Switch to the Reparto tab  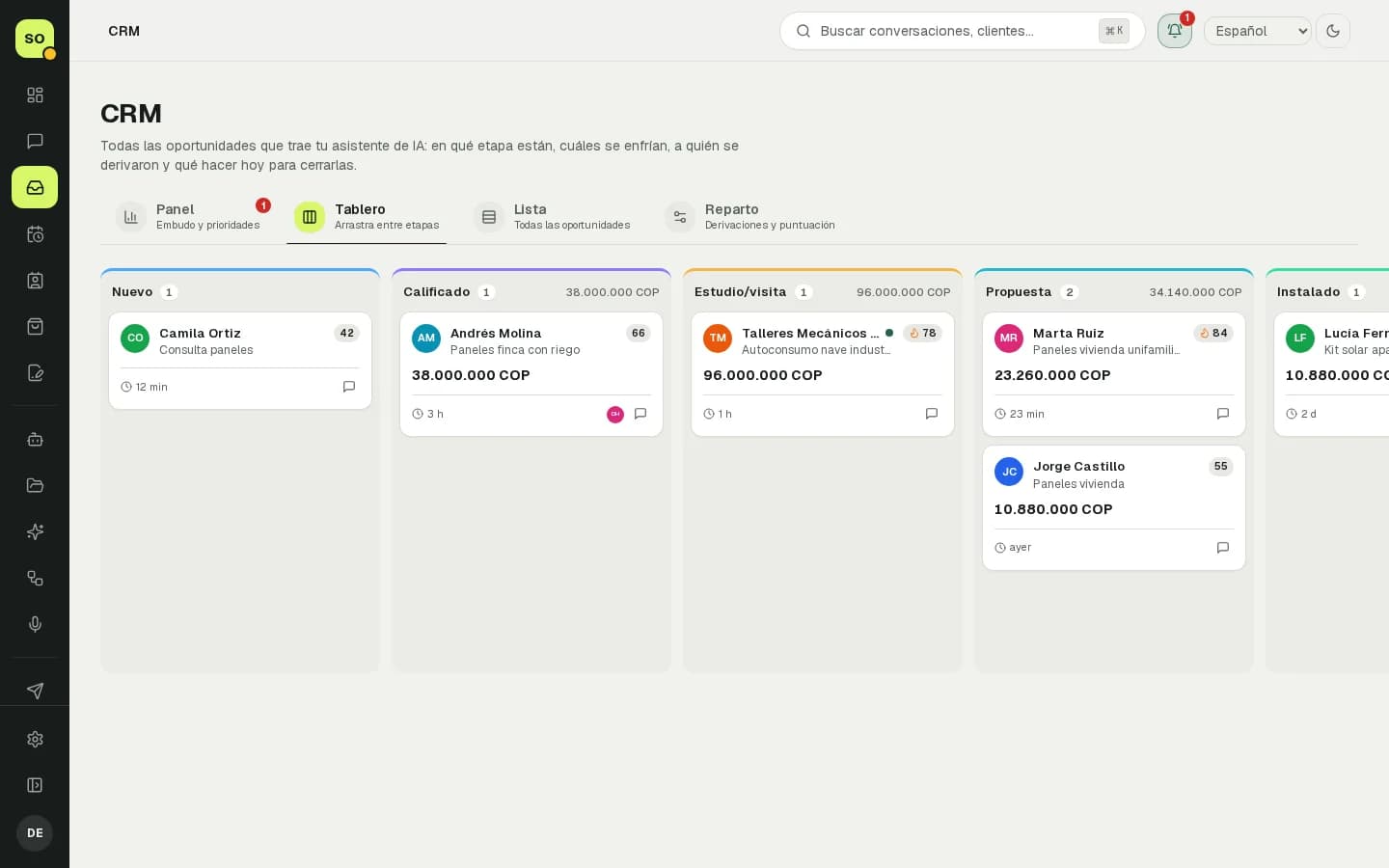click(x=750, y=217)
